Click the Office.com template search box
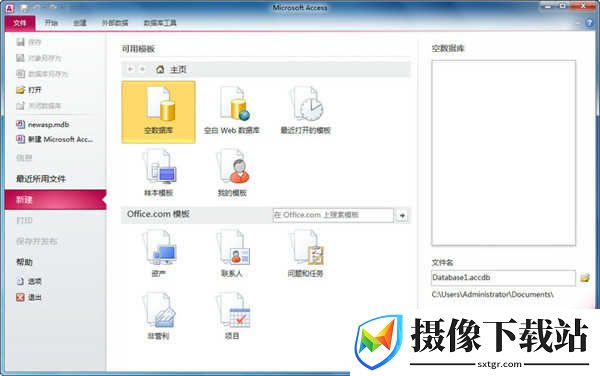The width and height of the screenshot is (600, 376). point(333,215)
